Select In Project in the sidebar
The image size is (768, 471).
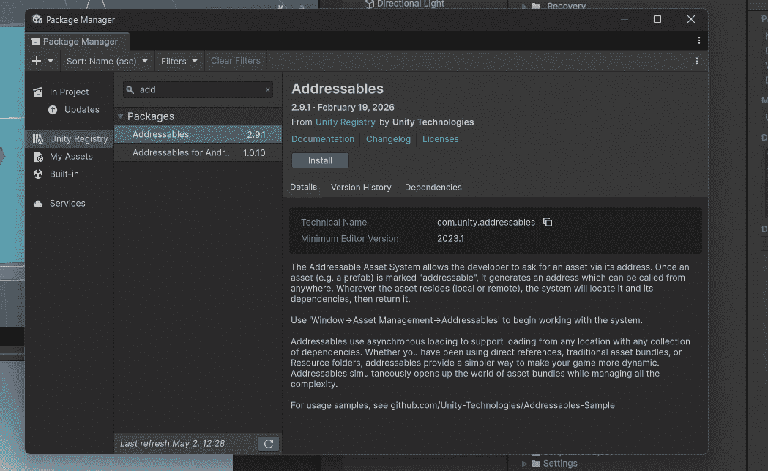tap(70, 92)
